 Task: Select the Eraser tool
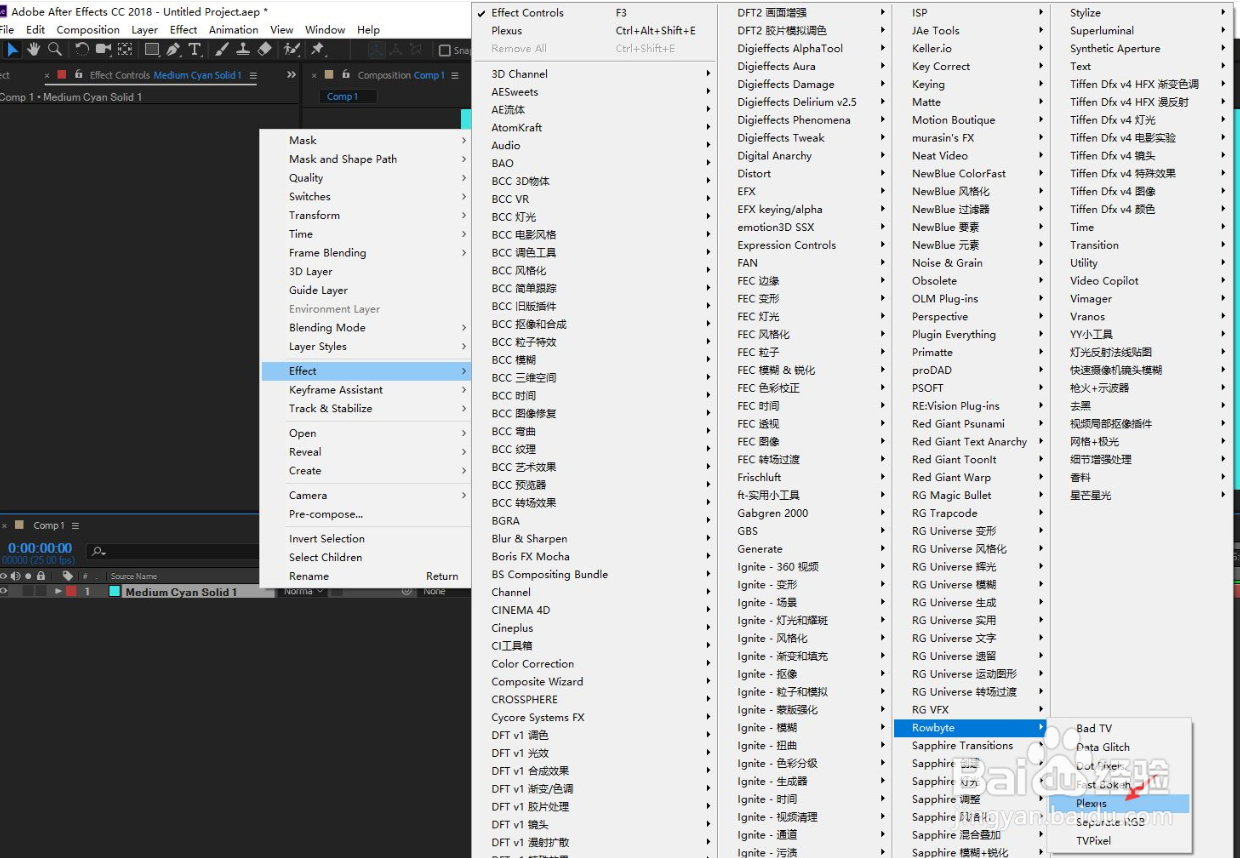(265, 49)
